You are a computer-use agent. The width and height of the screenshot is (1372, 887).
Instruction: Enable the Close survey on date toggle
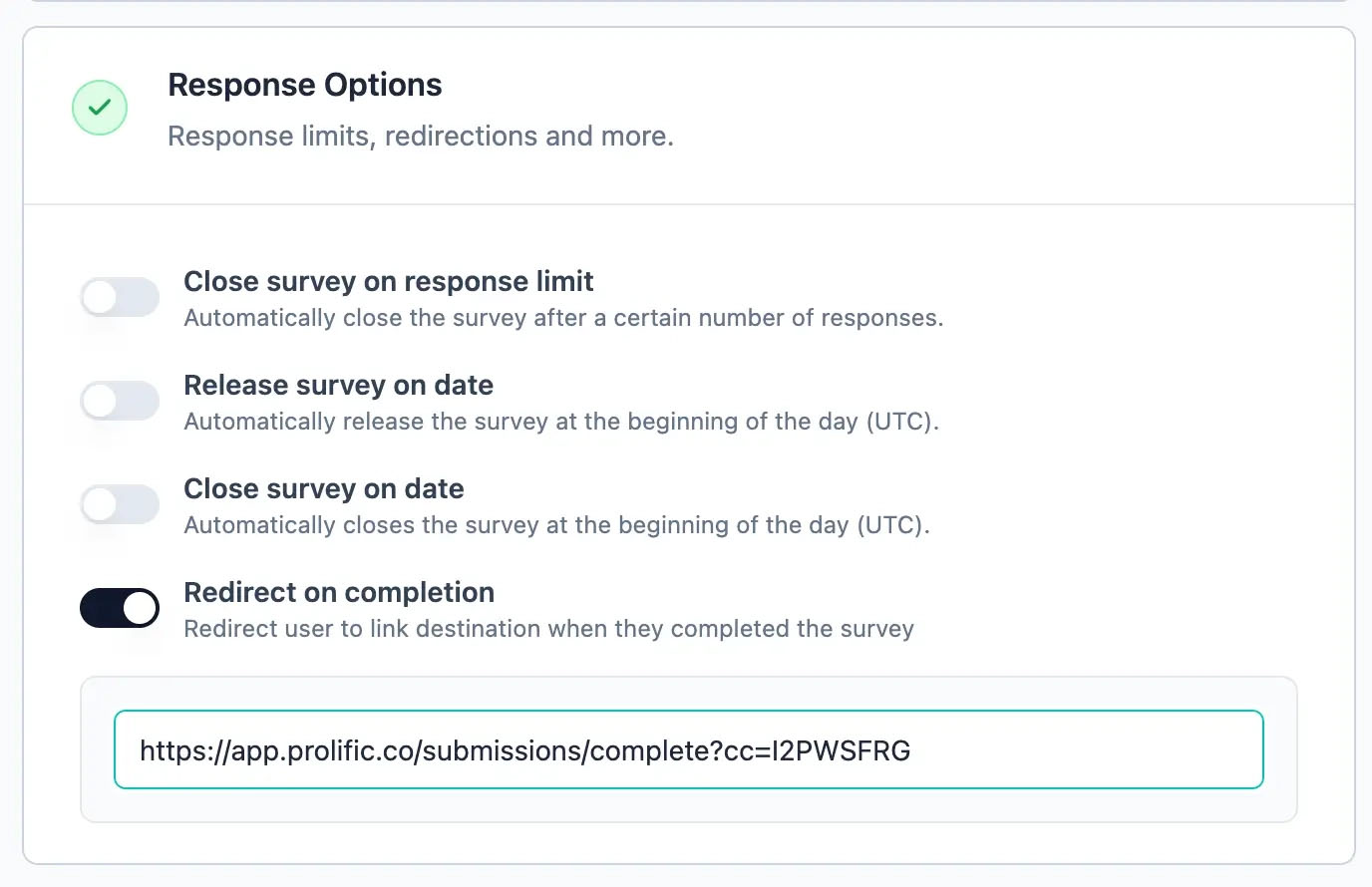(120, 504)
